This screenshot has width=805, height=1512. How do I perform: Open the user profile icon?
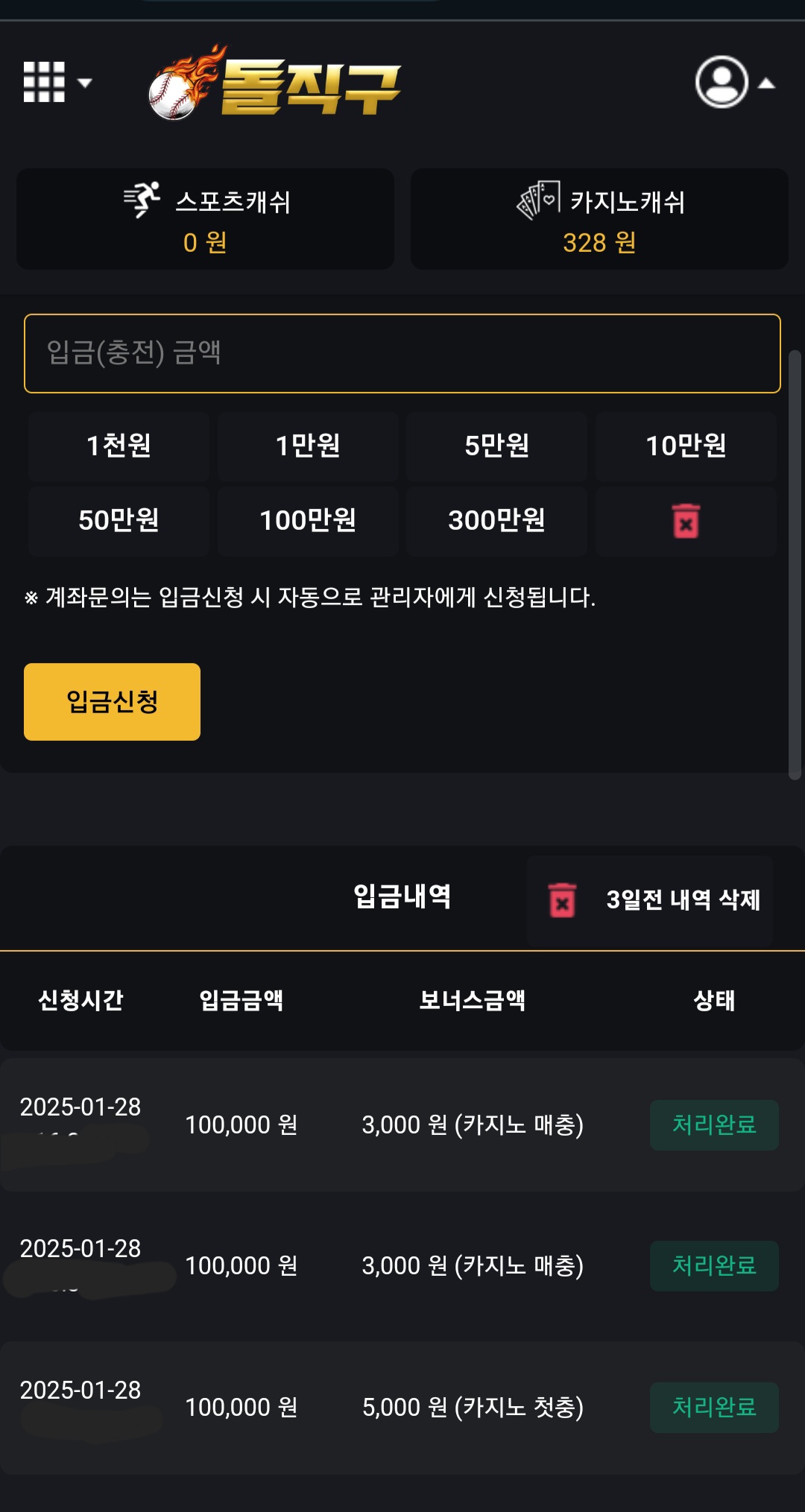[722, 82]
